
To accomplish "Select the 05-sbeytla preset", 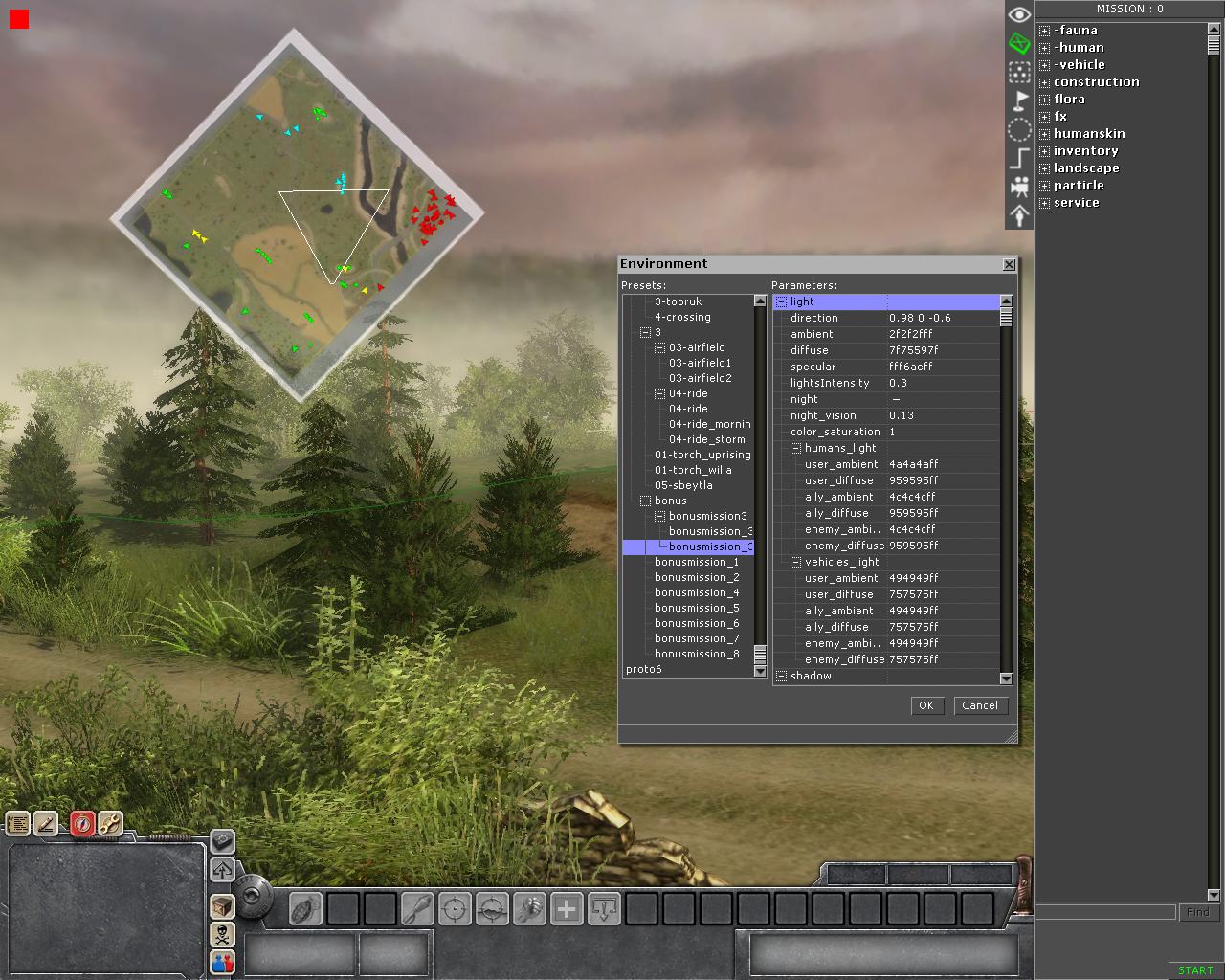I will pyautogui.click(x=683, y=485).
